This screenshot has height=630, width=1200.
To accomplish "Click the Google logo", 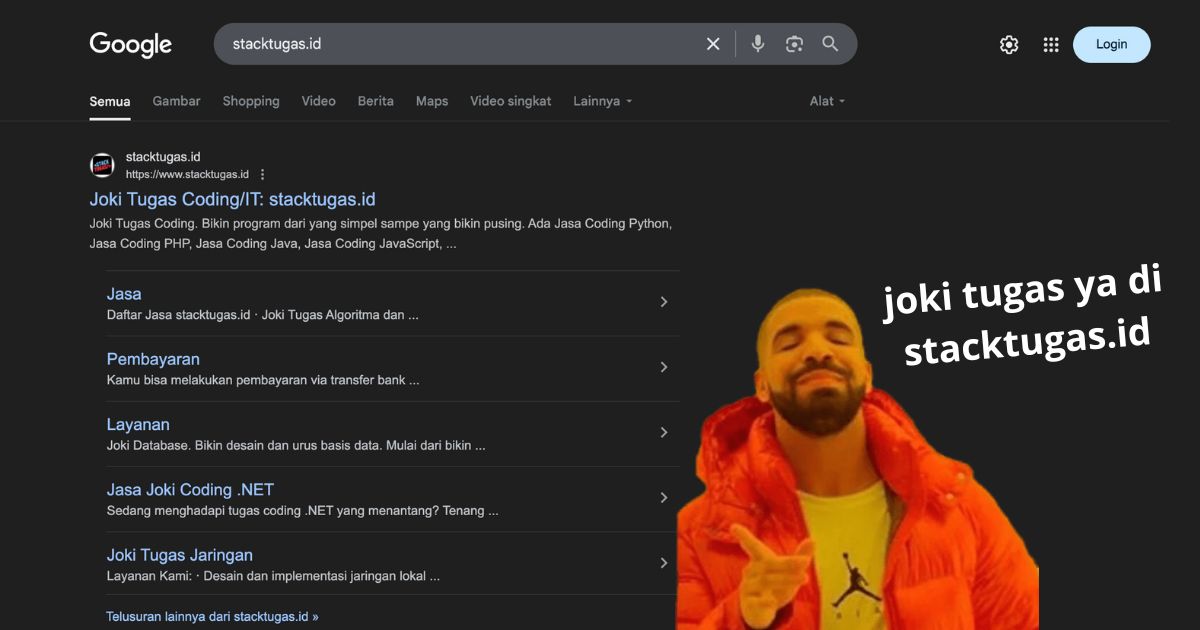I will (130, 44).
